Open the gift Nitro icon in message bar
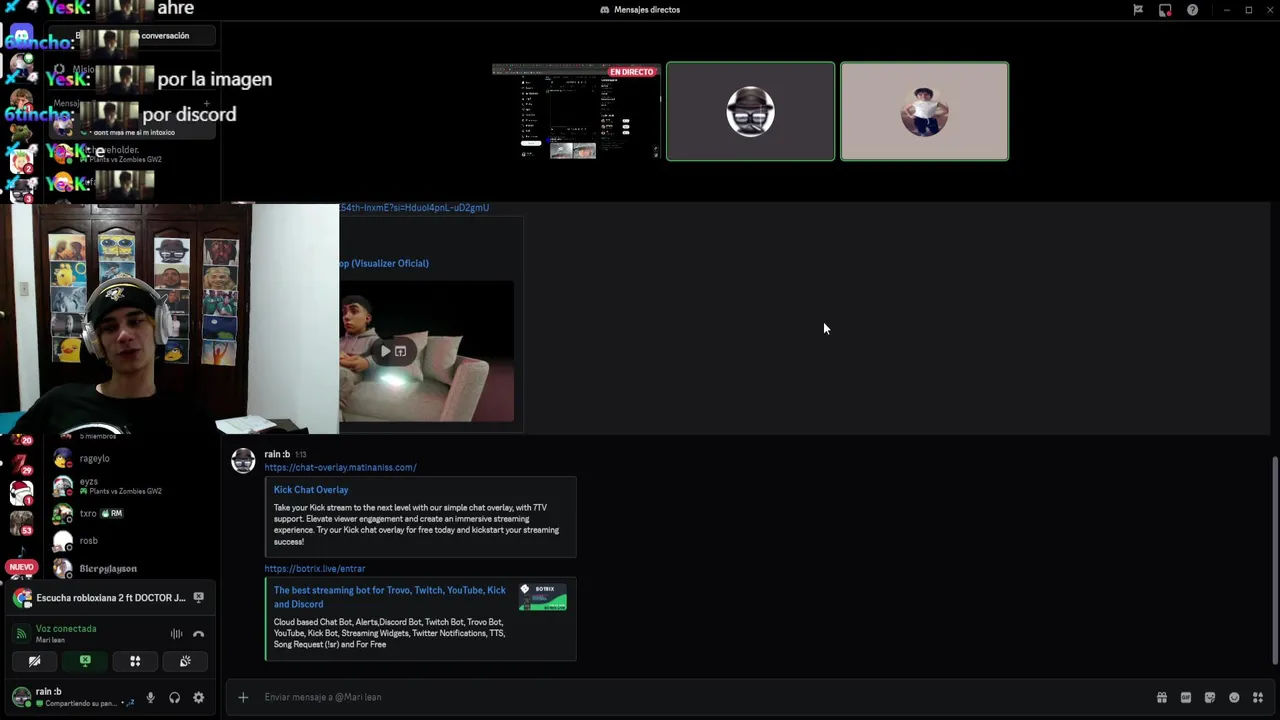Viewport: 1280px width, 720px height. point(1162,697)
